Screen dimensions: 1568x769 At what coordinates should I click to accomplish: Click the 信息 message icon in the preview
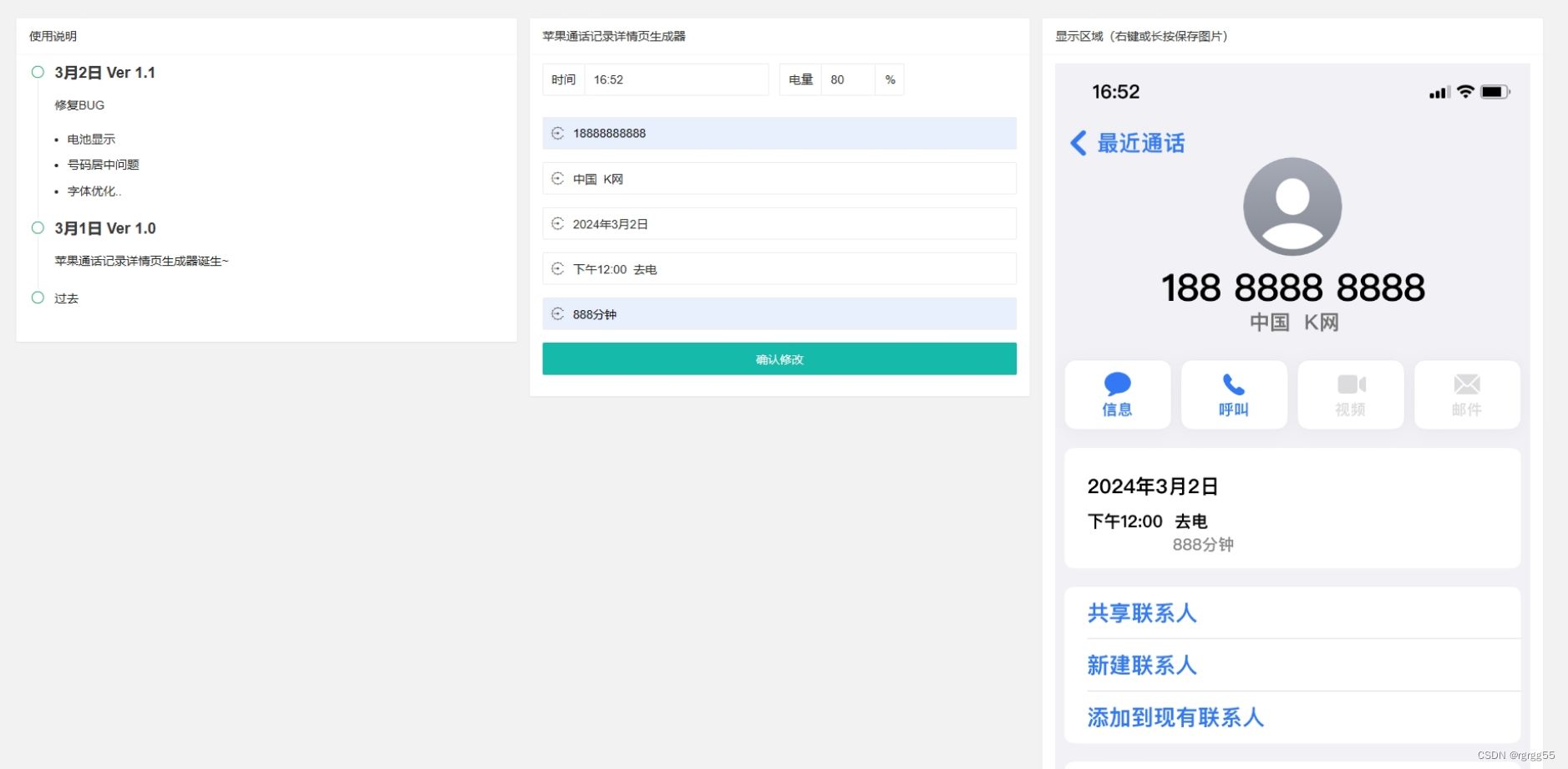1118,384
